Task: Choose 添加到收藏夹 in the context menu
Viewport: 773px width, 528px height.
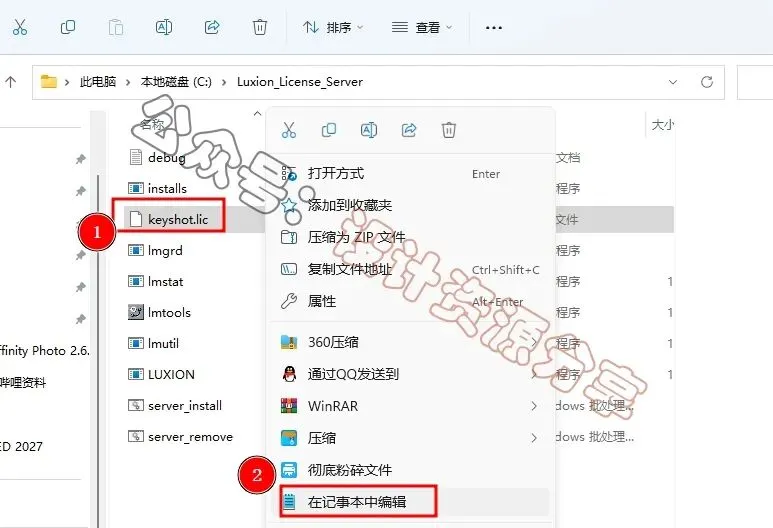Action: tap(411, 205)
